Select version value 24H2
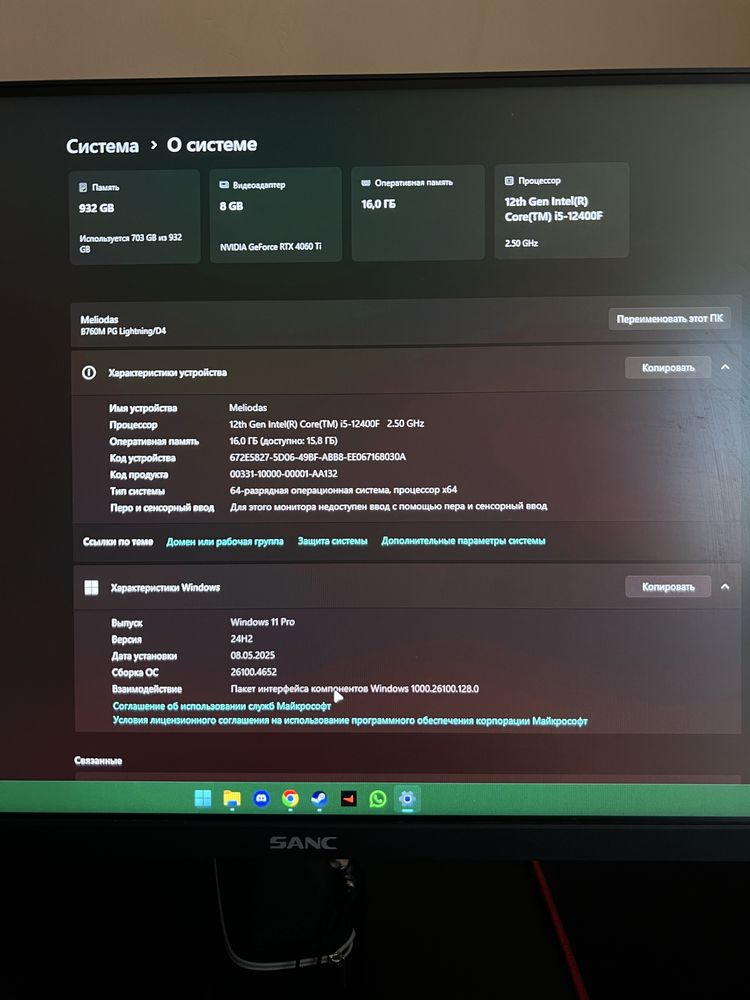 242,638
